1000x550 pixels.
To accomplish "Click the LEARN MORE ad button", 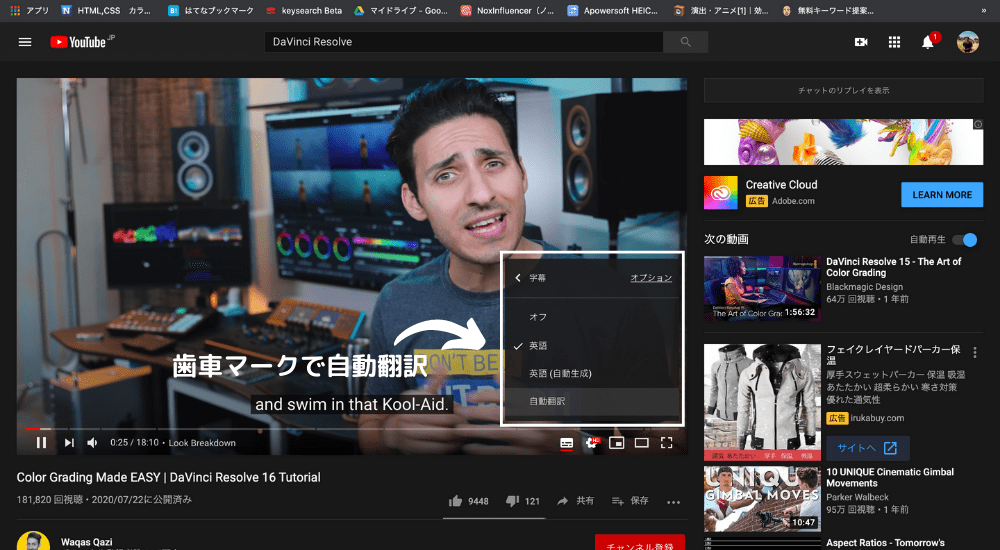I will tap(942, 195).
